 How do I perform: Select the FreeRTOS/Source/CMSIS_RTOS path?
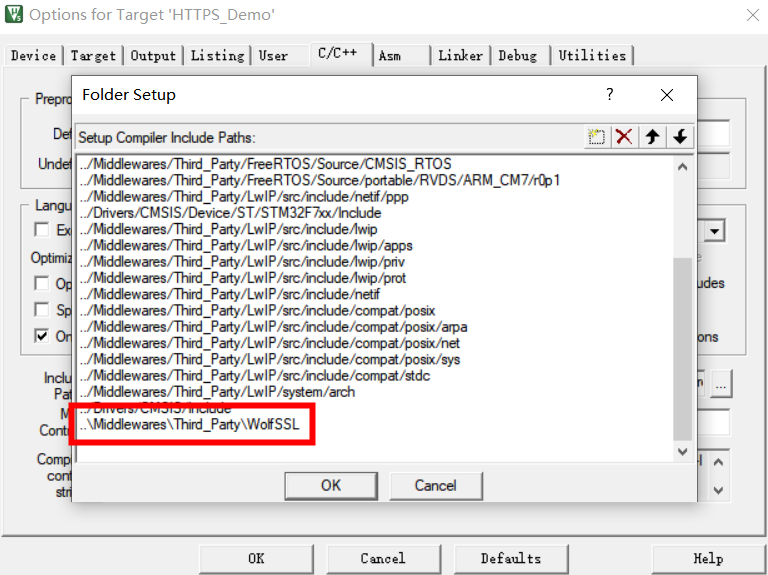(265, 164)
